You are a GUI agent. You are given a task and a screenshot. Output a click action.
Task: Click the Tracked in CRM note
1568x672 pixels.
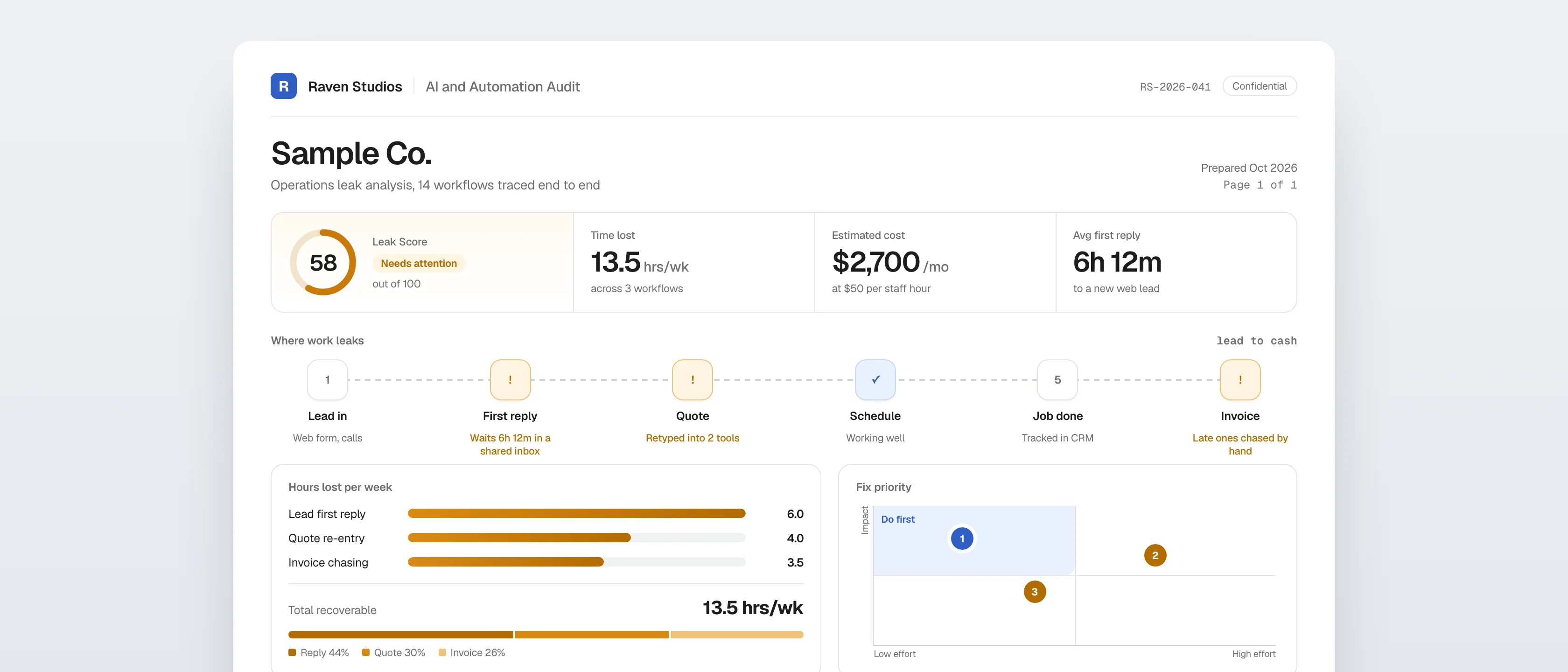click(1057, 438)
